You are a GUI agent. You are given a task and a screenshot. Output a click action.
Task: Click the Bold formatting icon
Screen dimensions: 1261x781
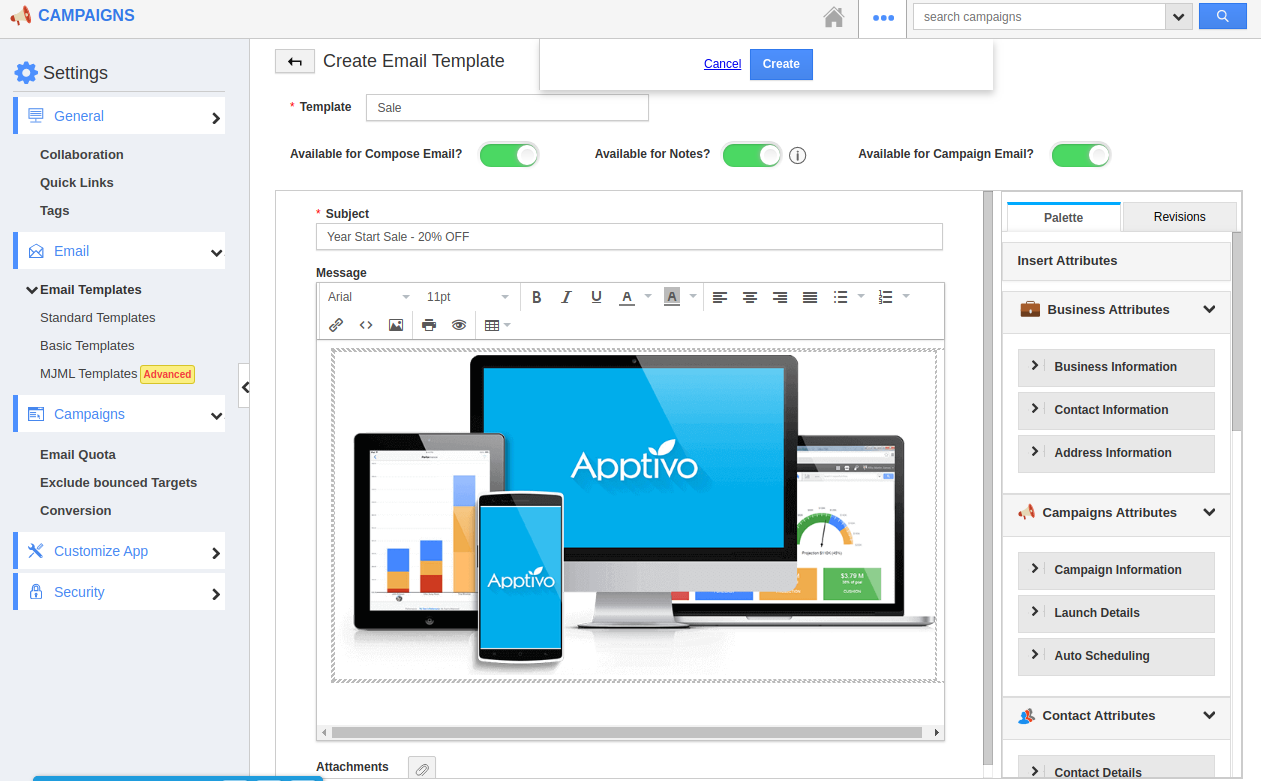[x=537, y=297]
